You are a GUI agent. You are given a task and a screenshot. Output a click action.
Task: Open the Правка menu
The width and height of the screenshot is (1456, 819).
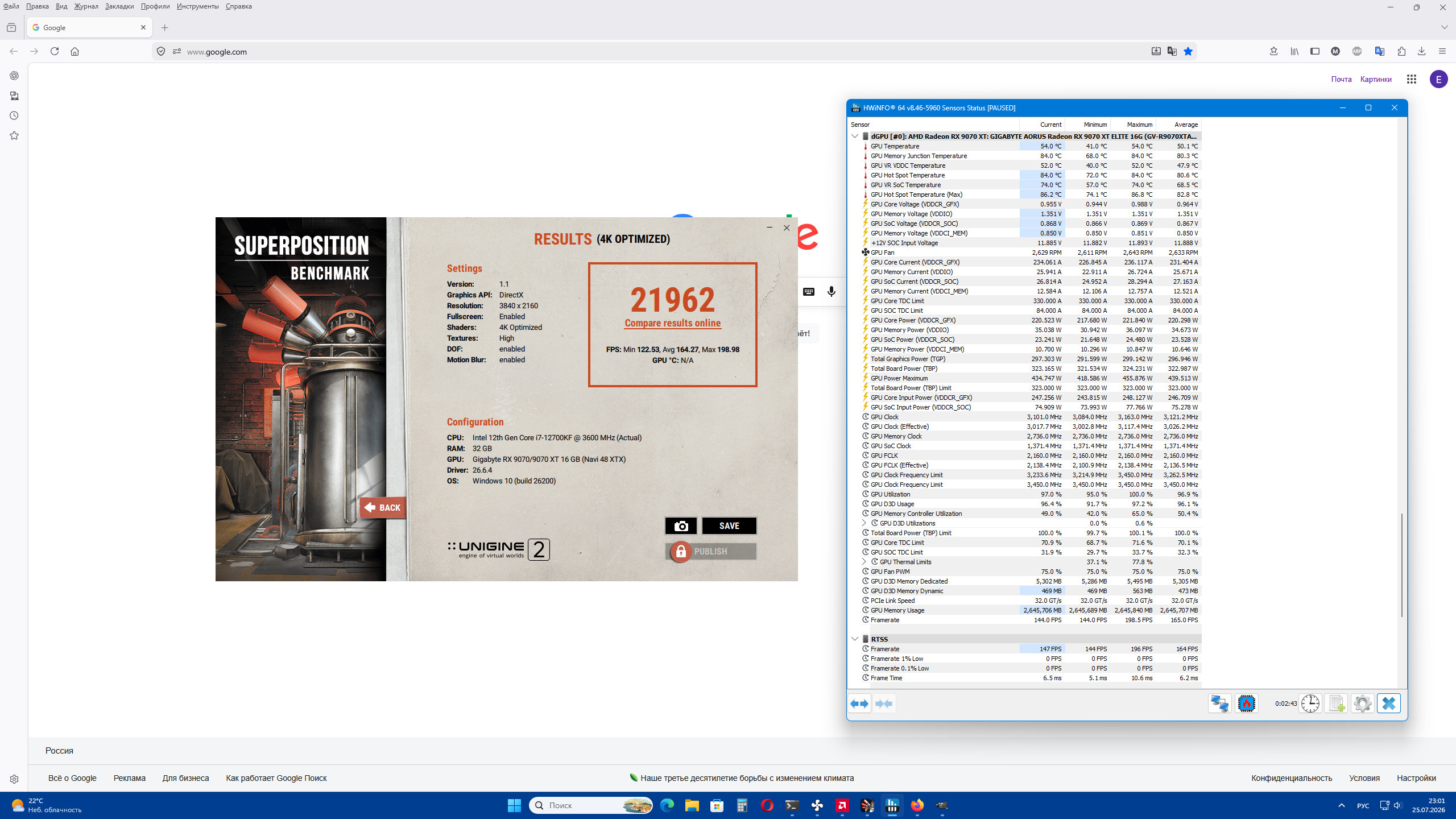38,6
